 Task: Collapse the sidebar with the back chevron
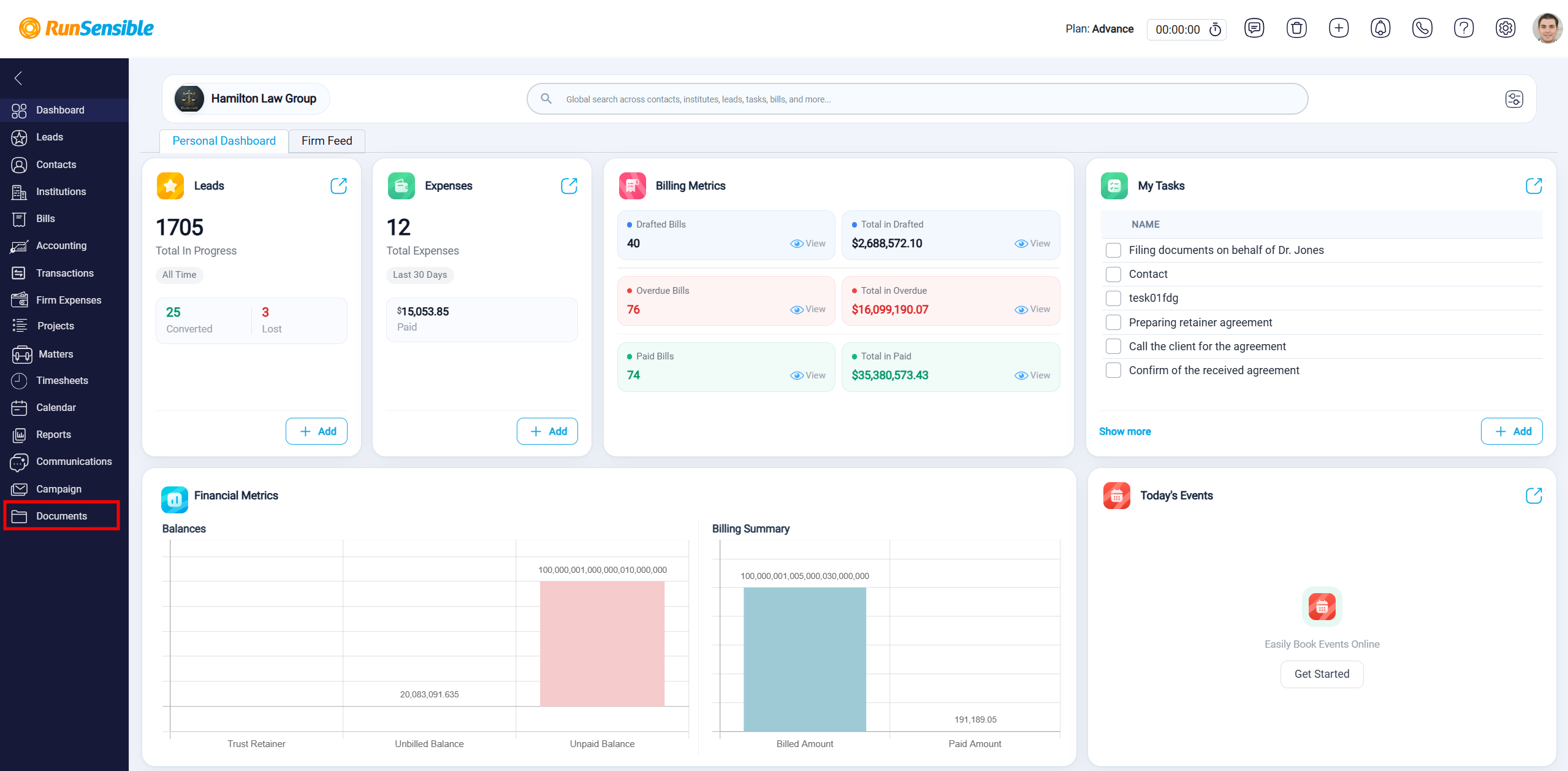18,78
